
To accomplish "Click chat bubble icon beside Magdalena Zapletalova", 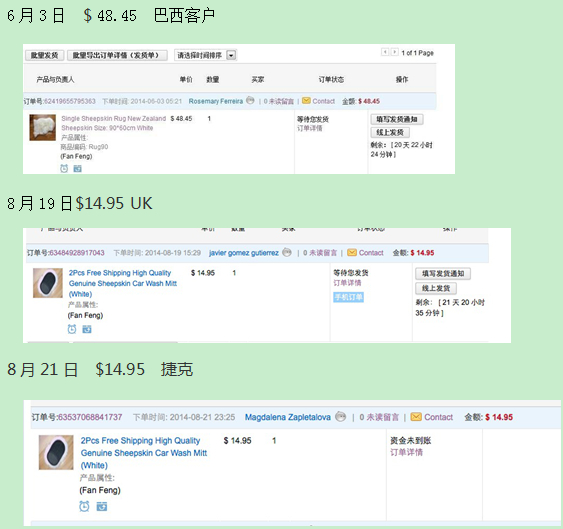I will coord(340,417).
